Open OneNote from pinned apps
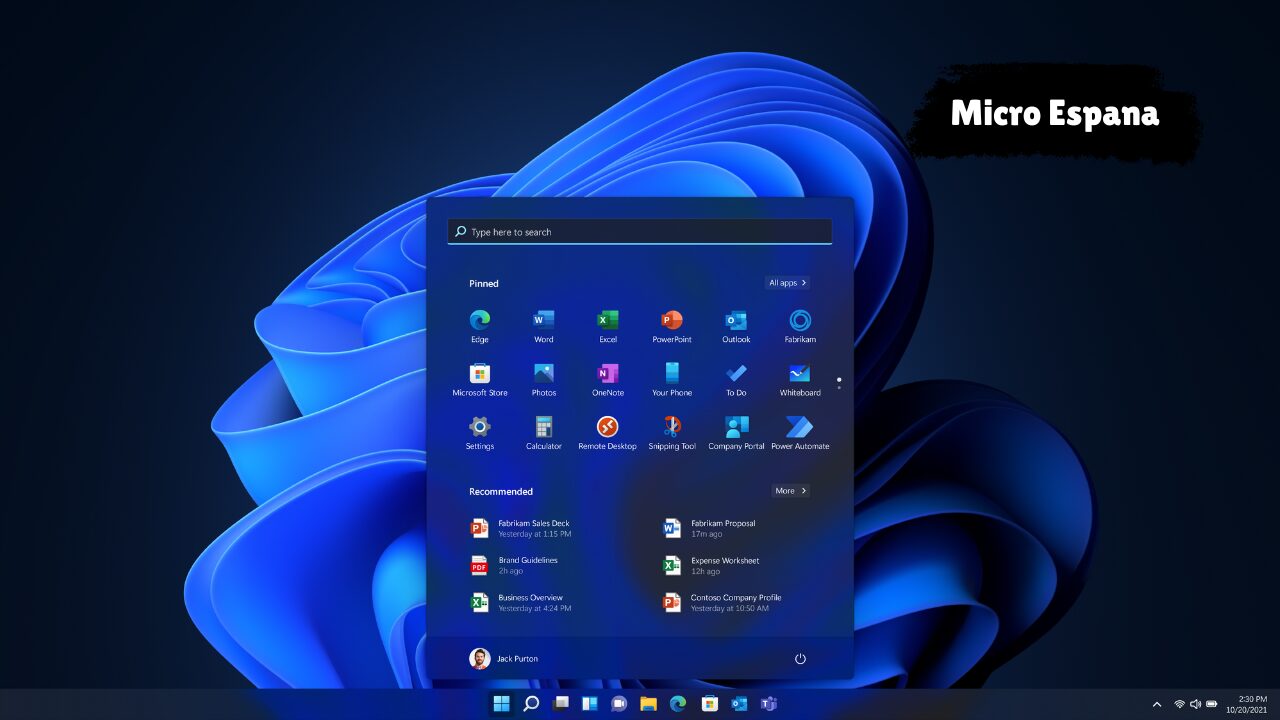 (x=607, y=374)
